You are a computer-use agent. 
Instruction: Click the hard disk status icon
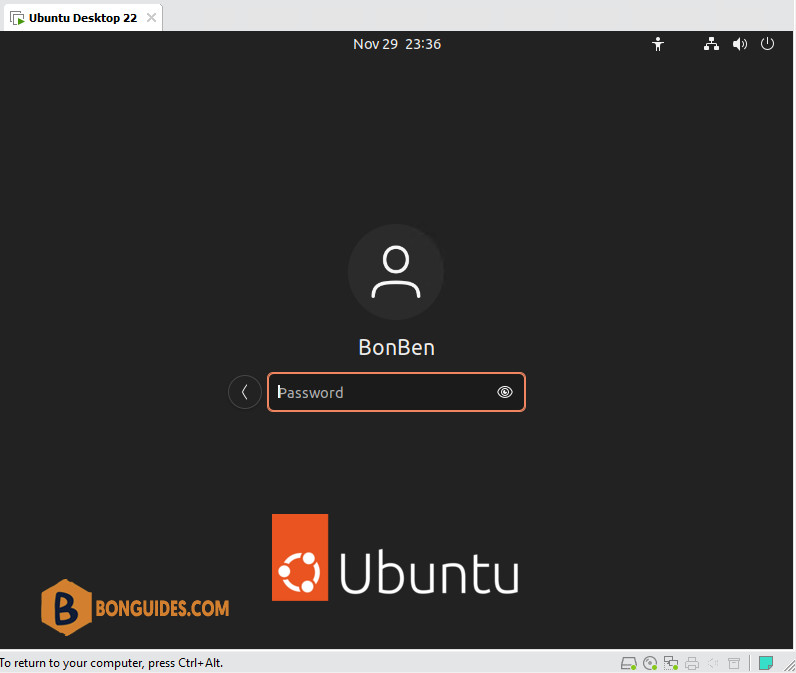(x=628, y=663)
